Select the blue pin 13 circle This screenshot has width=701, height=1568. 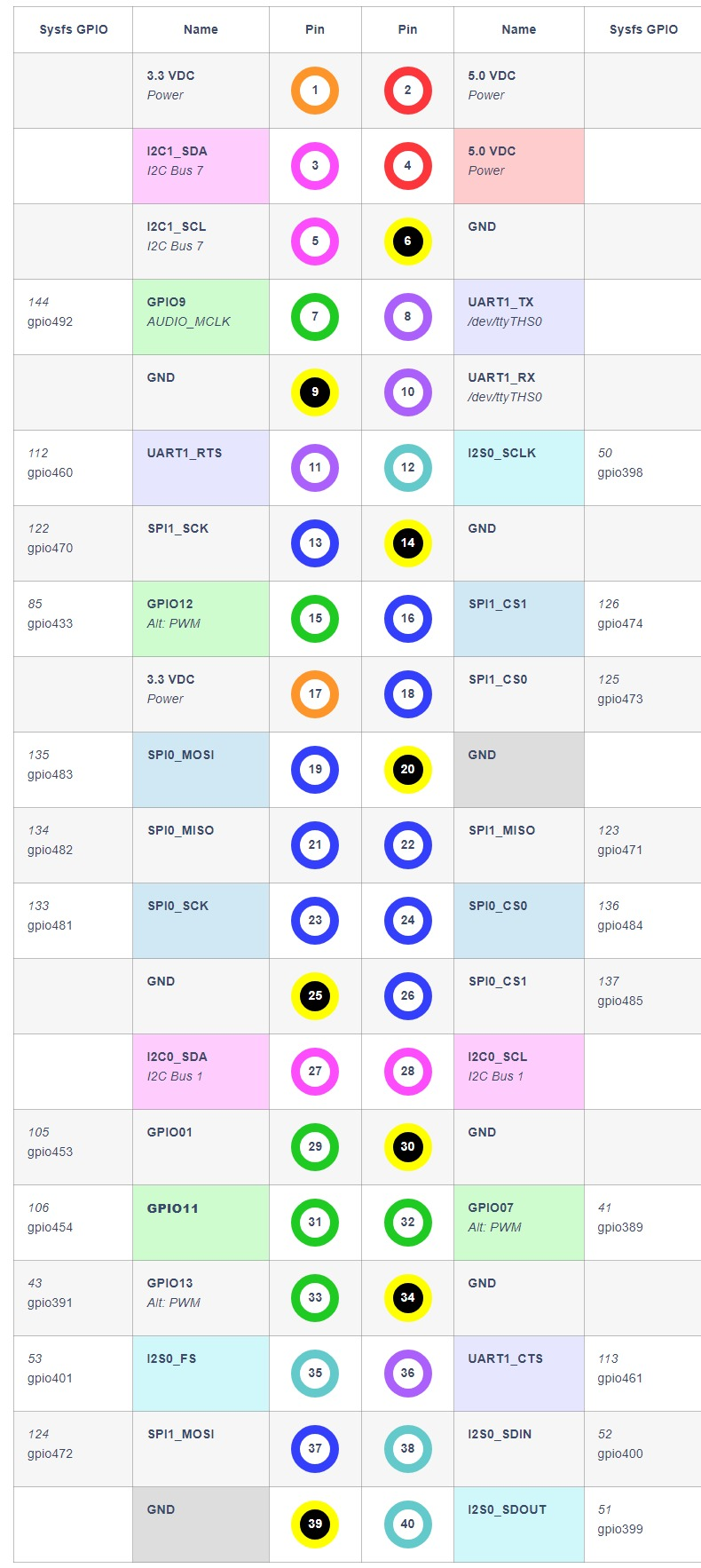click(315, 543)
